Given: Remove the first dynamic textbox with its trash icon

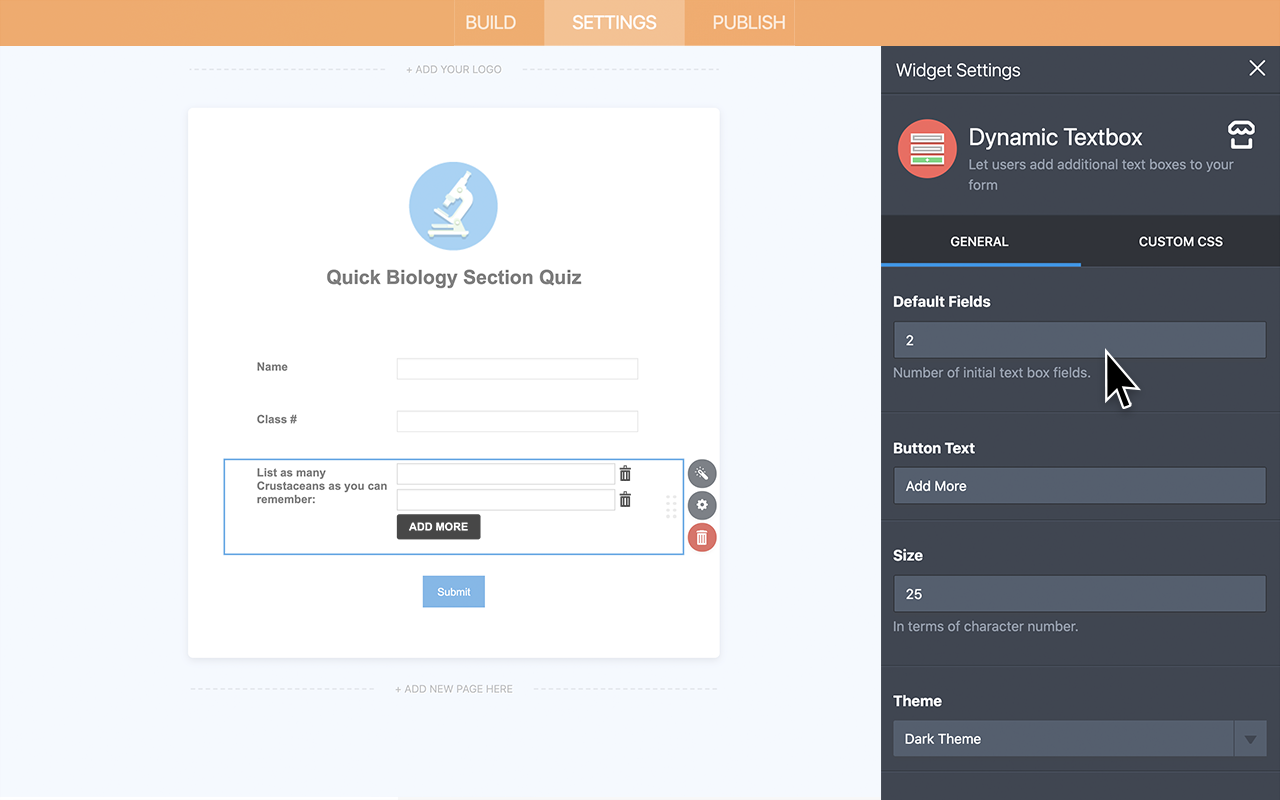Looking at the screenshot, I should click(625, 472).
